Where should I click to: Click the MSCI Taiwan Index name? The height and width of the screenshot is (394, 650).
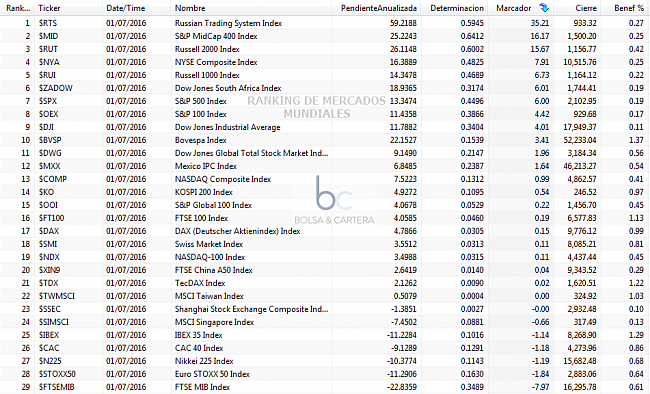(x=209, y=296)
